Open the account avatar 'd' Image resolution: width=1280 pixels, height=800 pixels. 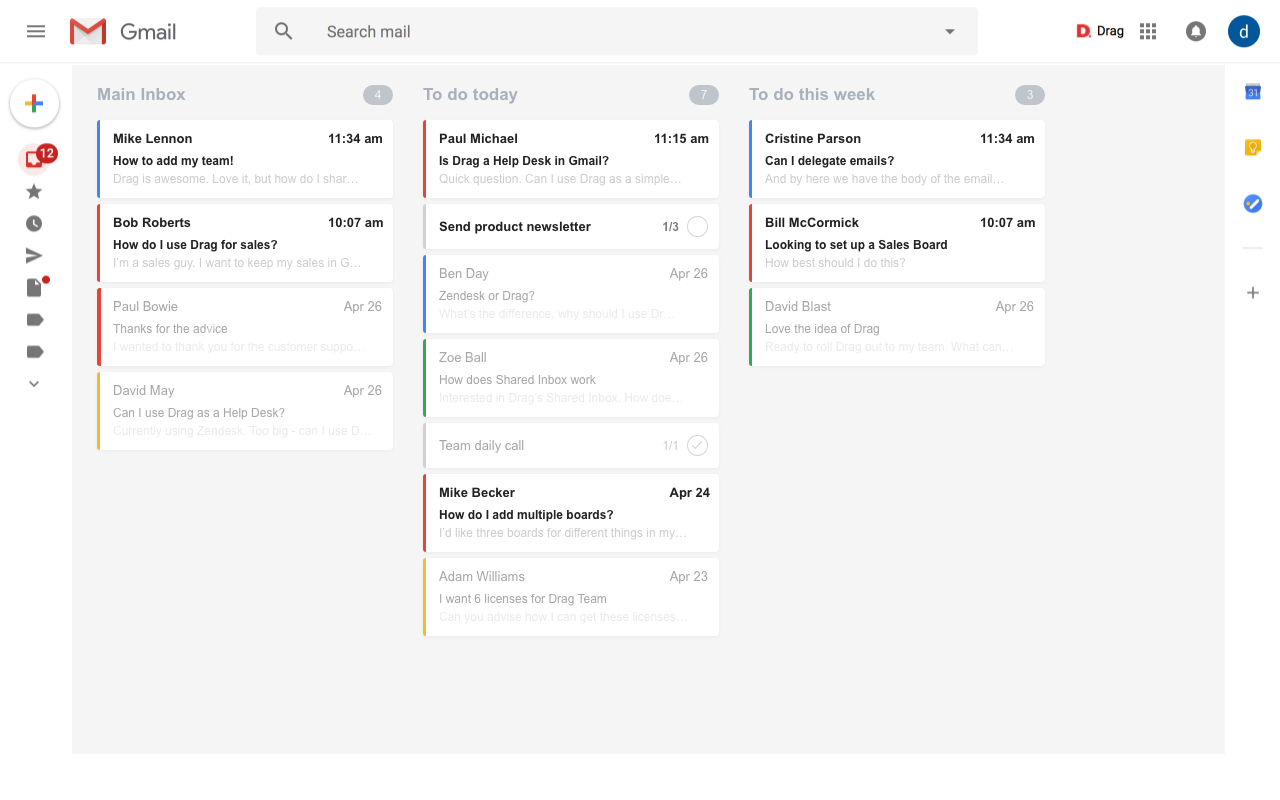tap(1244, 31)
